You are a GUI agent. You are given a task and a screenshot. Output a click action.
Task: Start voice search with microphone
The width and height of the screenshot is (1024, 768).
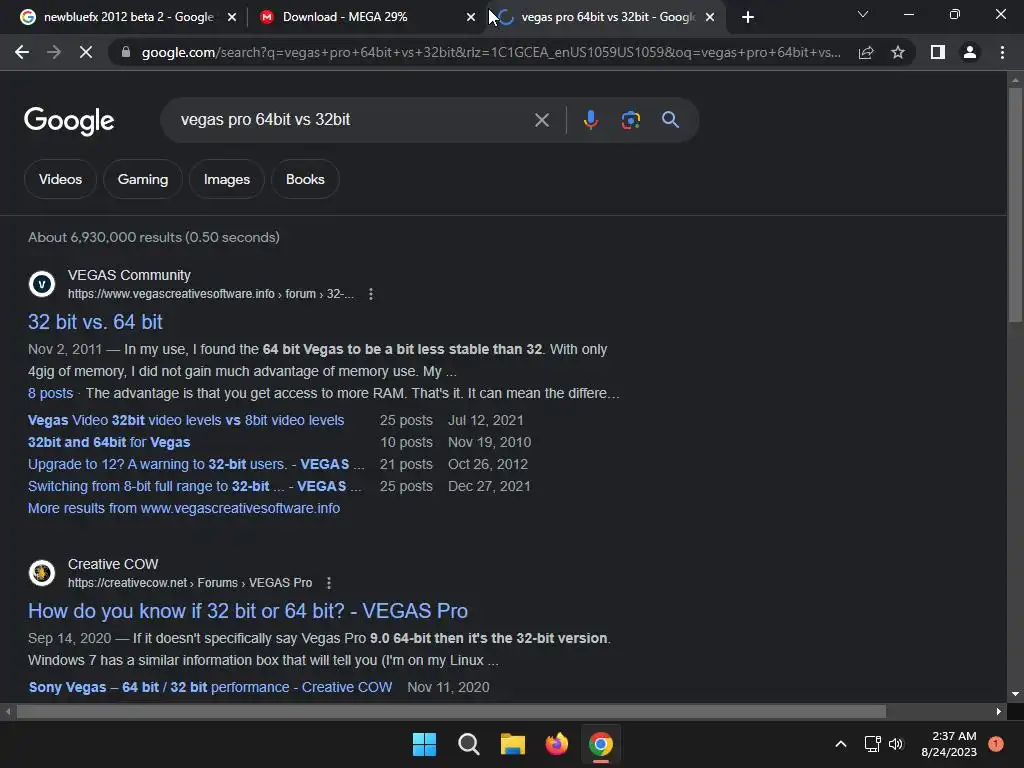[x=590, y=120]
